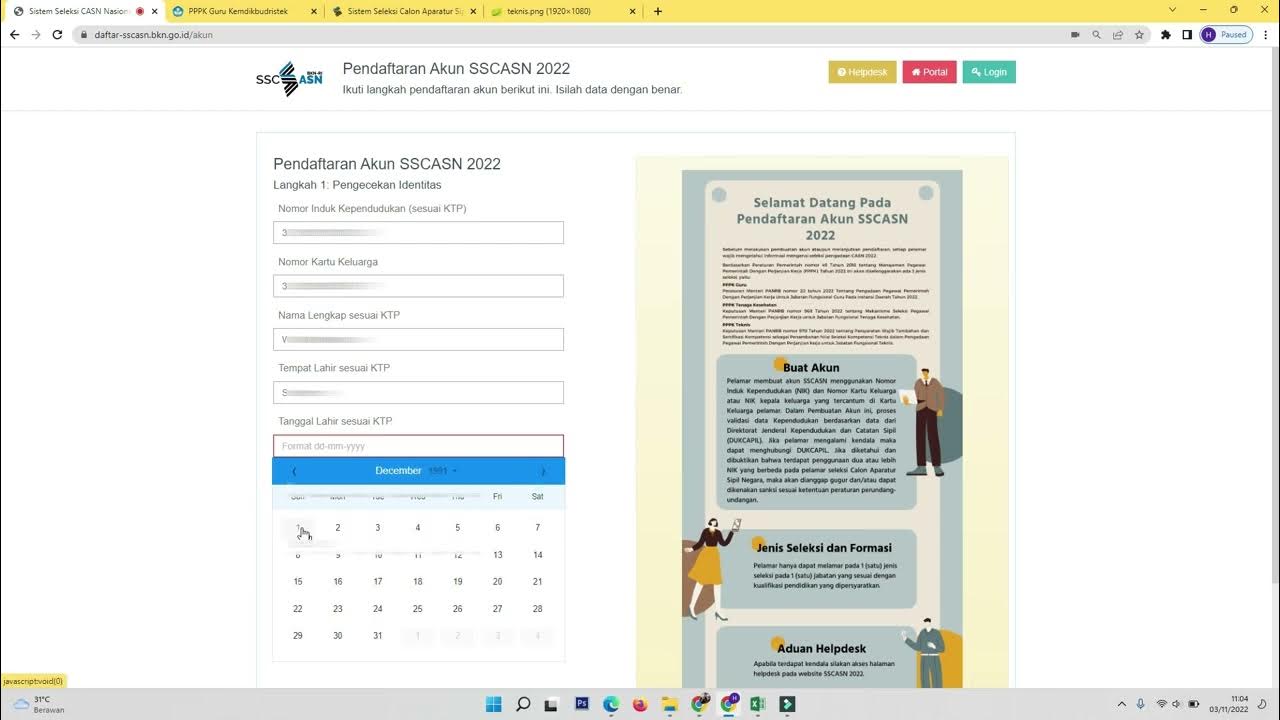Go to previous month in calendar
Screen dimensions: 1280x720
(x=294, y=471)
